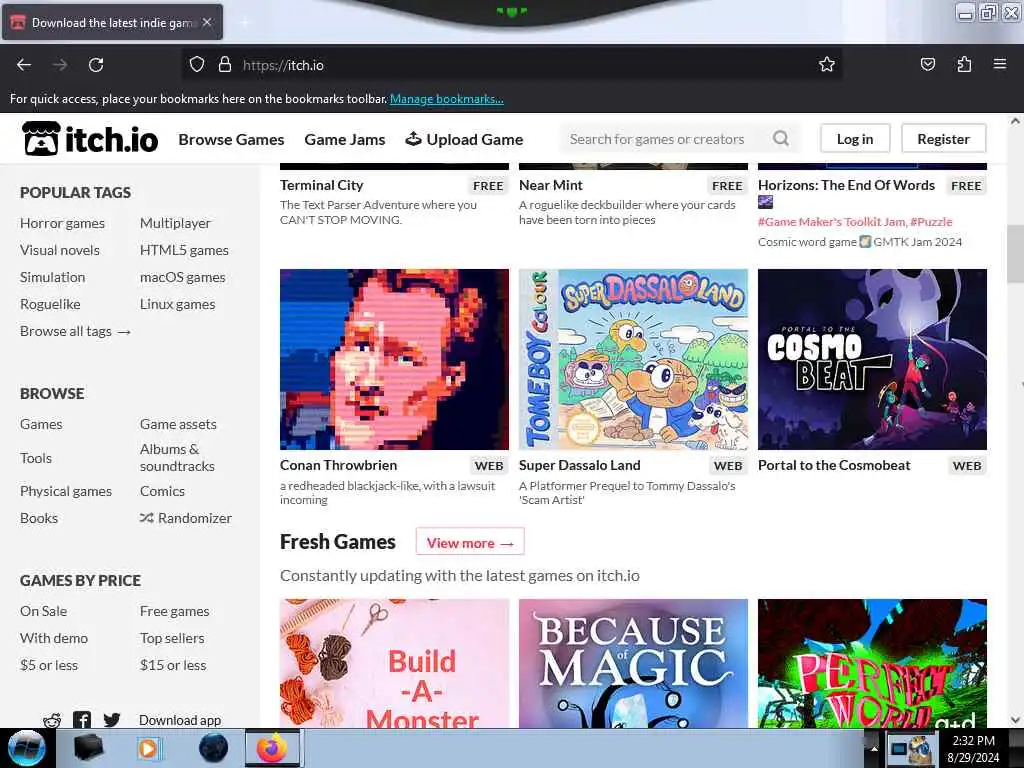The image size is (1024, 768).
Task: Go back with the browser back arrow
Action: [x=24, y=65]
